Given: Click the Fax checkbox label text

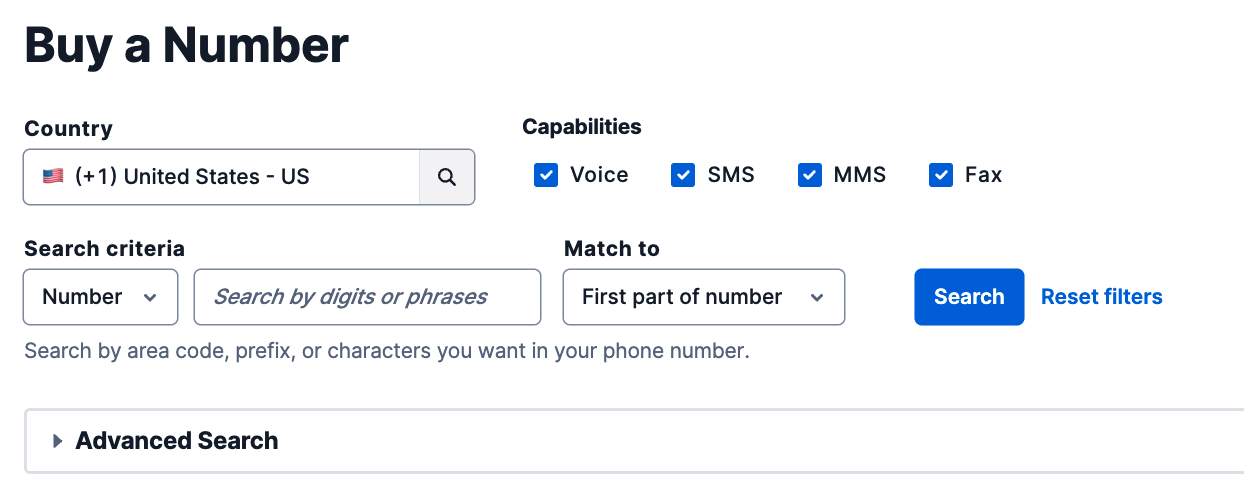Looking at the screenshot, I should coord(983,175).
